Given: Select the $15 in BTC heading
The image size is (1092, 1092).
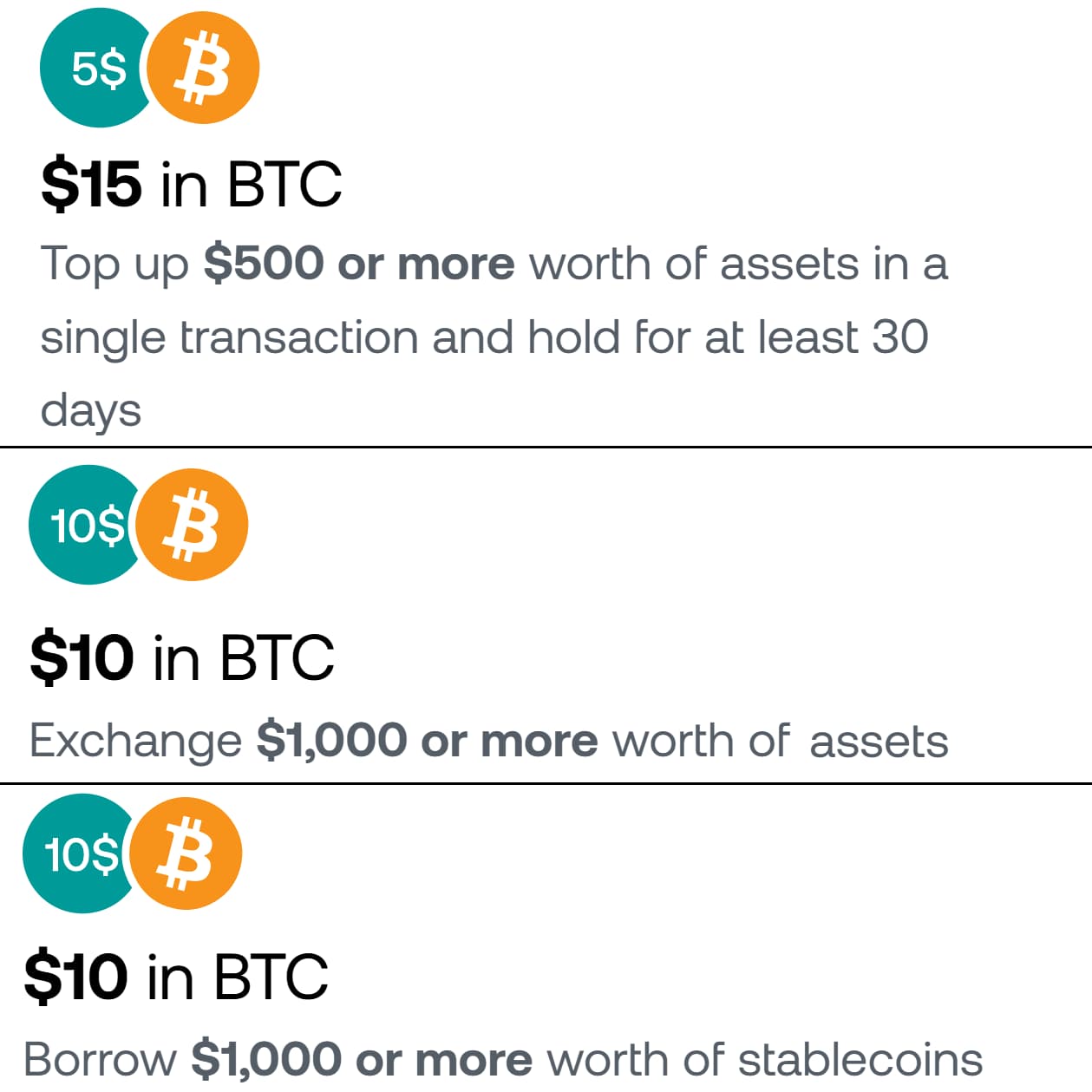Looking at the screenshot, I should pos(191,184).
